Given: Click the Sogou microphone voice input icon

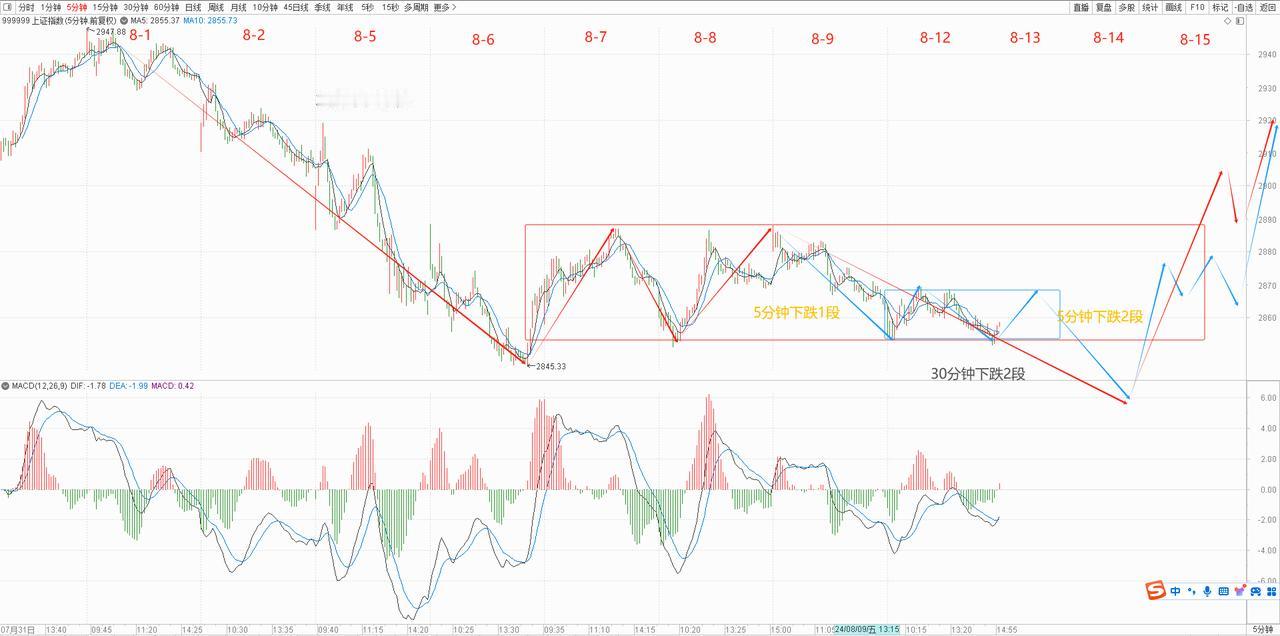Looking at the screenshot, I should [1207, 591].
